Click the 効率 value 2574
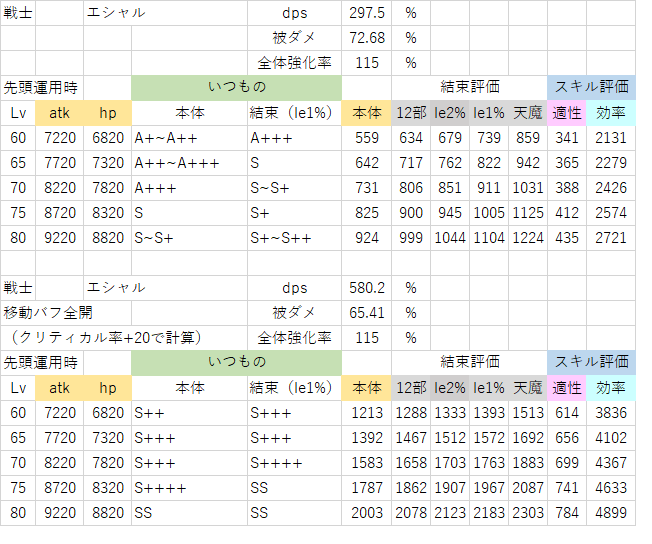Viewport: 652px width, 544px height. (x=611, y=213)
